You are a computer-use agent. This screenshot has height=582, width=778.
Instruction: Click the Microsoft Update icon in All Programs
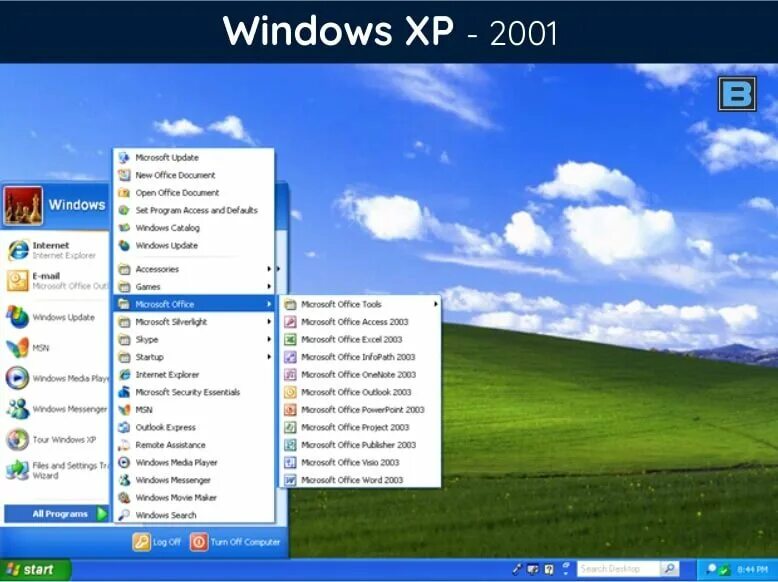tap(124, 158)
